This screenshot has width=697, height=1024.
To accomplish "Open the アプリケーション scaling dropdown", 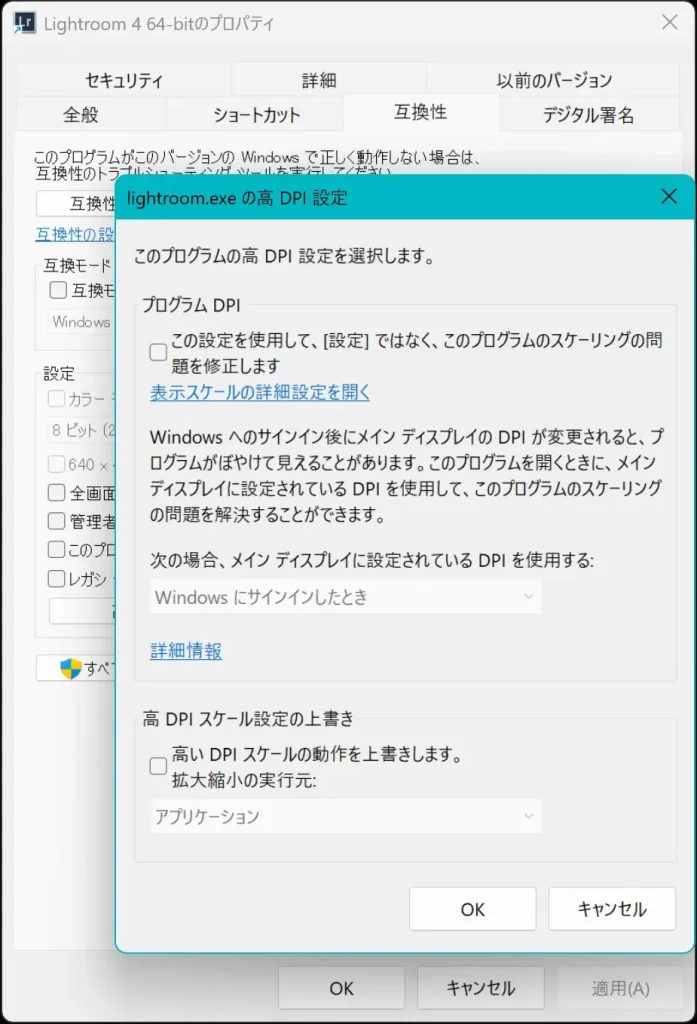I will [346, 817].
